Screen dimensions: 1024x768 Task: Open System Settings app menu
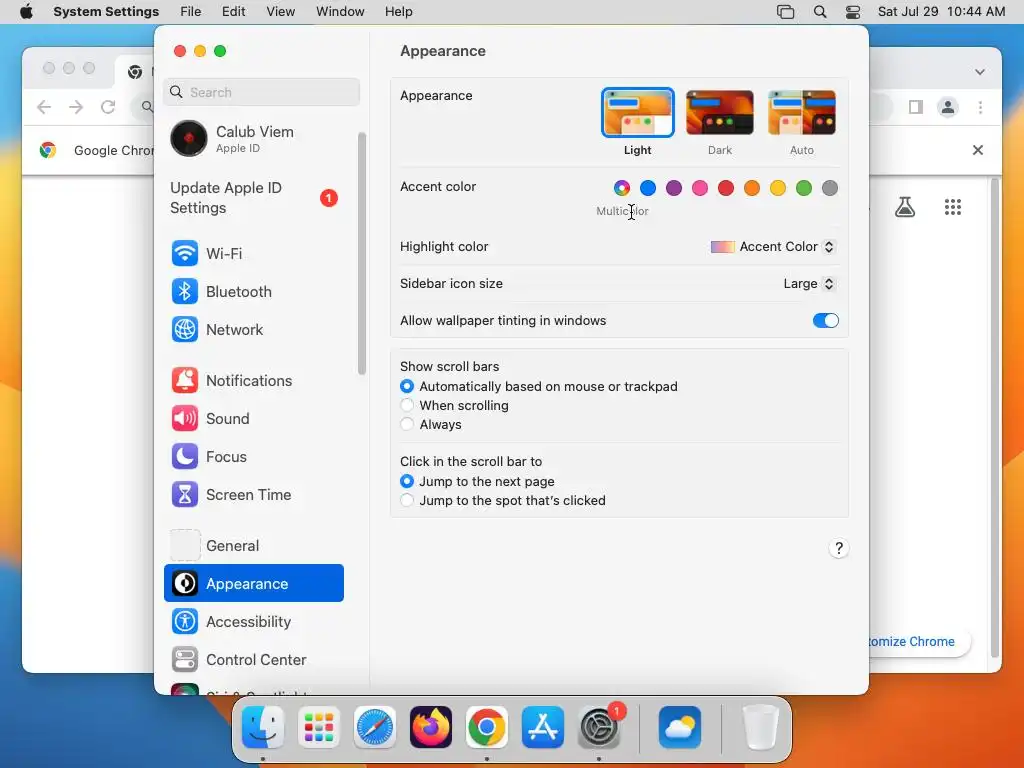point(106,12)
